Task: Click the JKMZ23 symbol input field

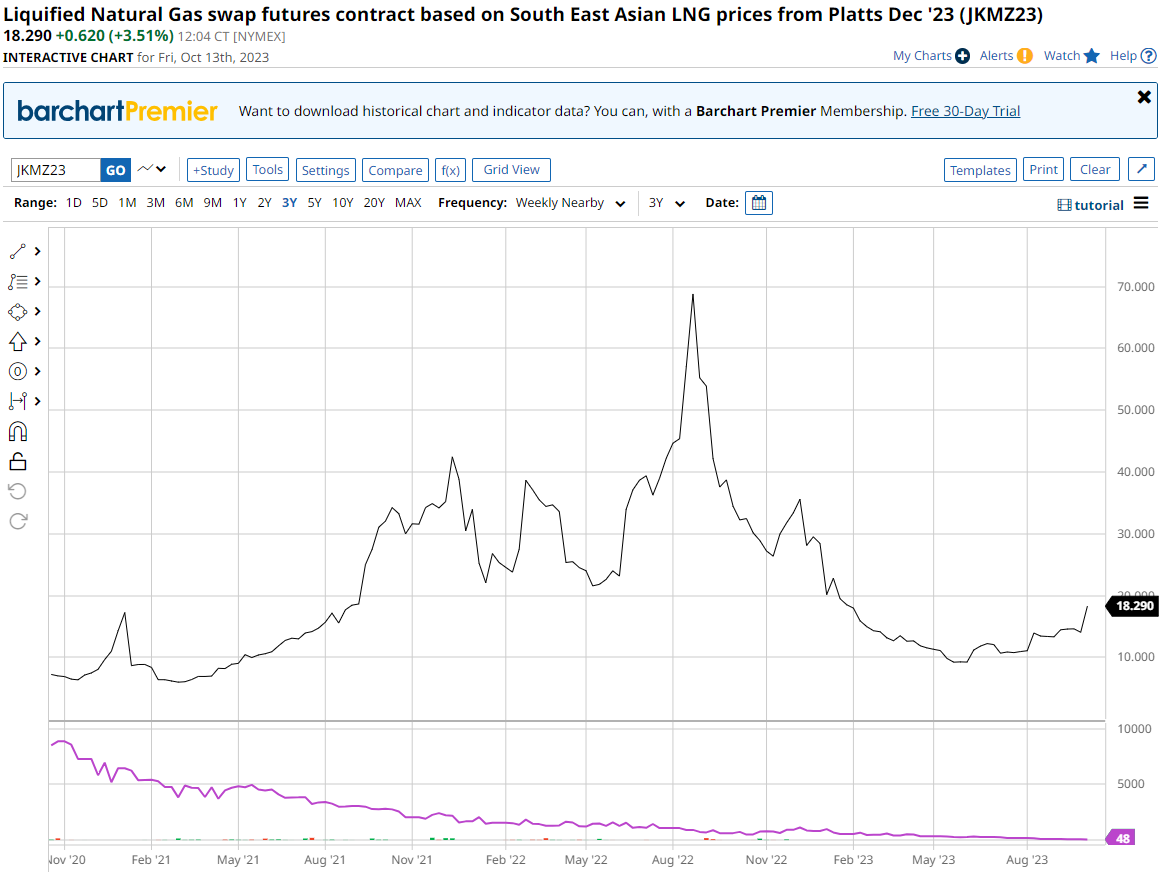Action: [x=56, y=170]
